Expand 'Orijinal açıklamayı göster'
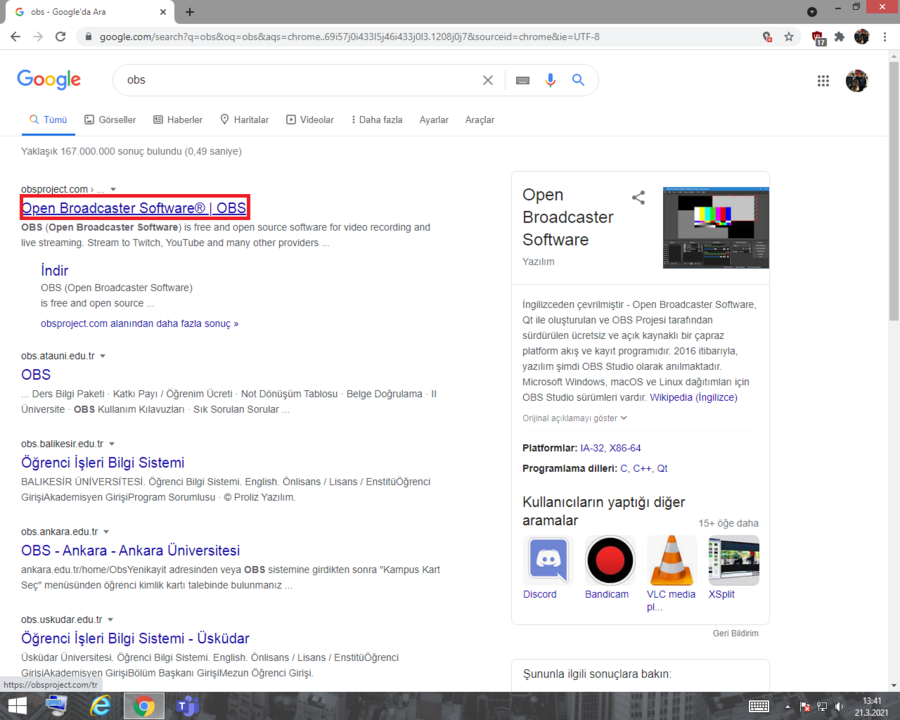This screenshot has height=720, width=900. coord(575,418)
